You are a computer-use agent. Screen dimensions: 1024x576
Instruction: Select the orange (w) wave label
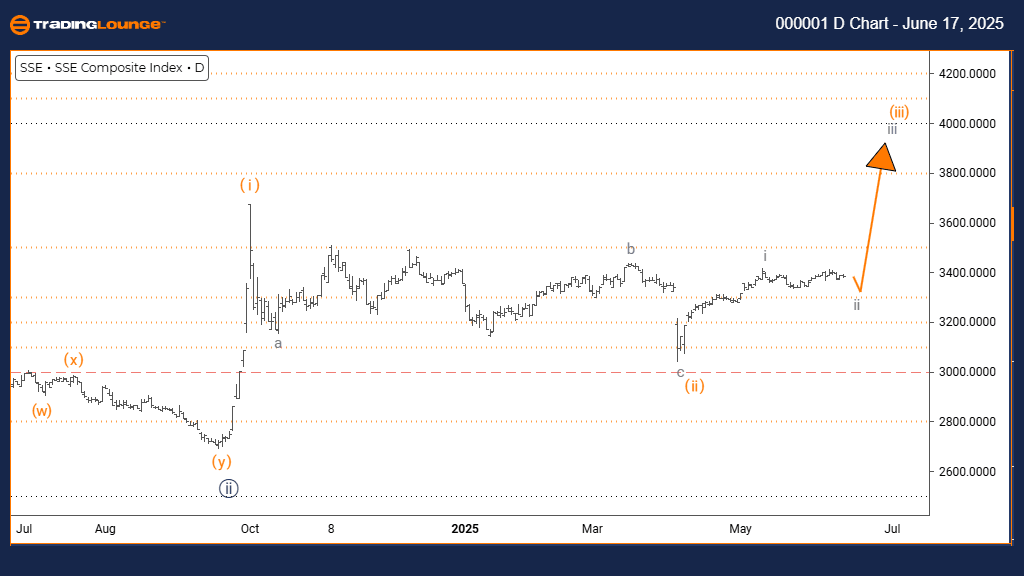[42, 410]
